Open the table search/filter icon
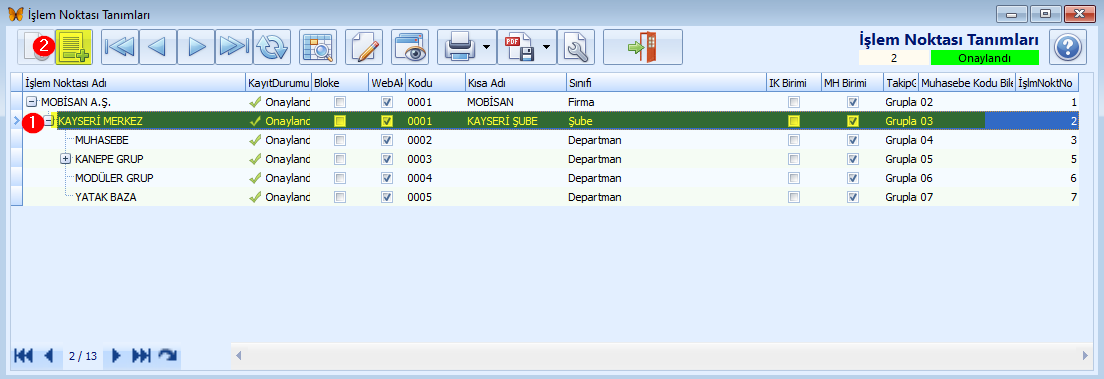Image resolution: width=1104 pixels, height=379 pixels. point(318,47)
